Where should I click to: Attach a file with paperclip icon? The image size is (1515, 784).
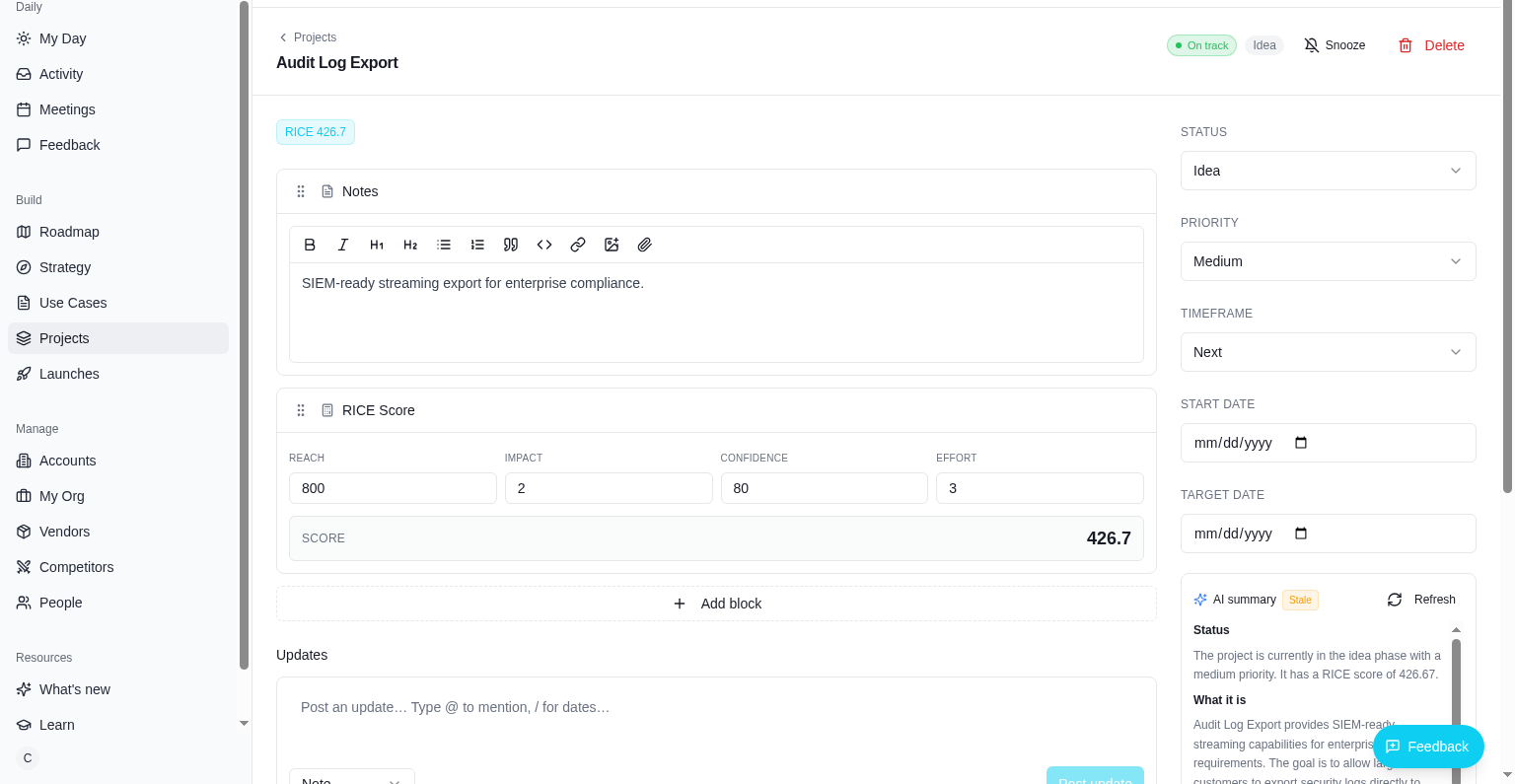[x=645, y=245]
